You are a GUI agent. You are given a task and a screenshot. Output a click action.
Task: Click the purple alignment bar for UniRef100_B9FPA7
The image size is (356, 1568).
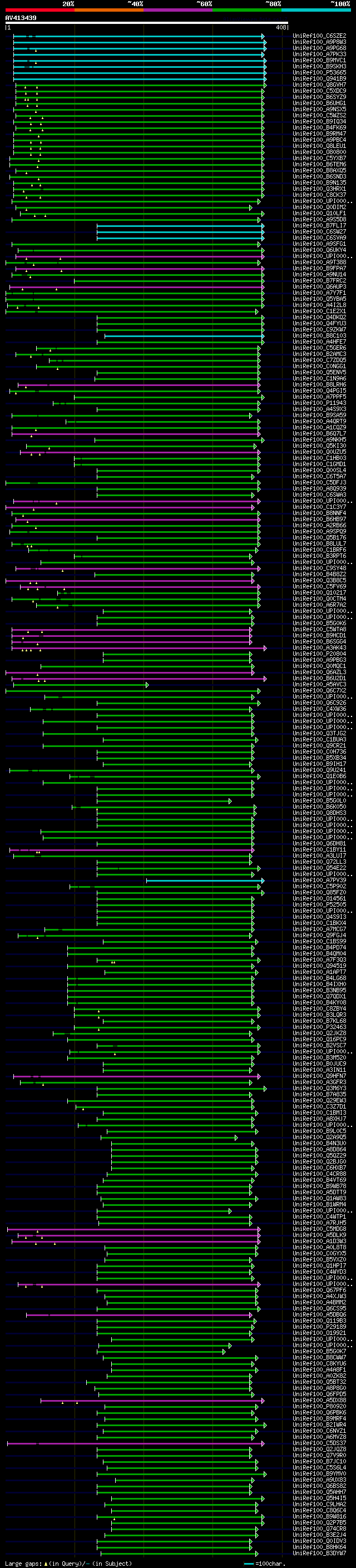[x=140, y=269]
